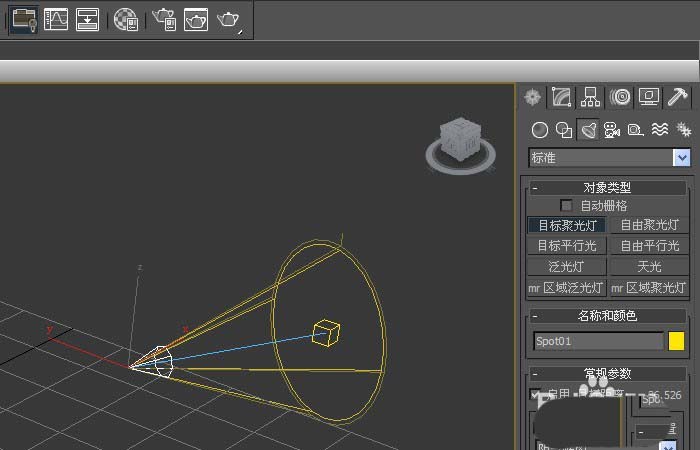The width and height of the screenshot is (700, 450).
Task: Click the mr 区域聚光灯 button
Action: pos(650,288)
